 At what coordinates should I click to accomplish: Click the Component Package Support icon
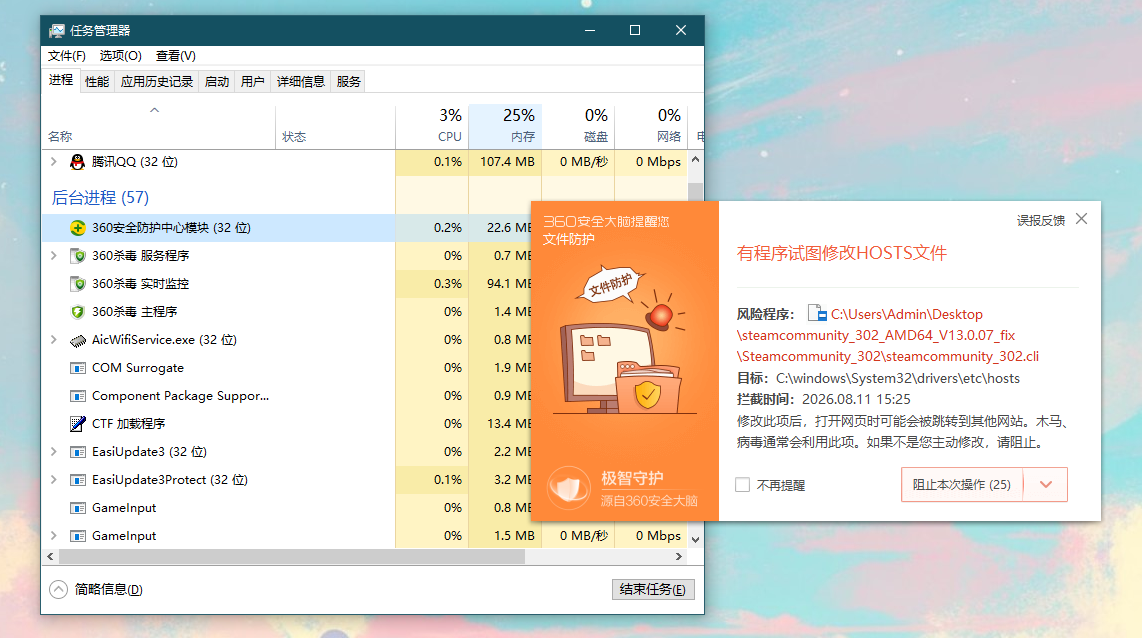tap(77, 396)
